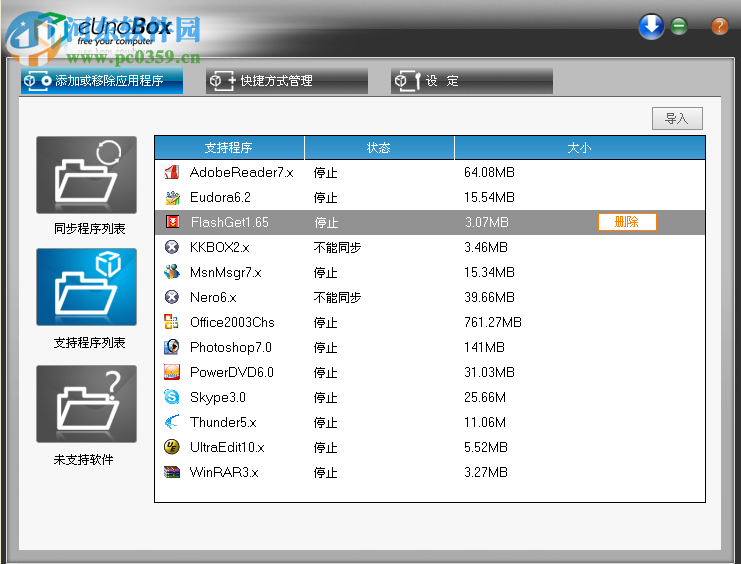
Task: Click the blue download arrow icon
Action: [651, 26]
